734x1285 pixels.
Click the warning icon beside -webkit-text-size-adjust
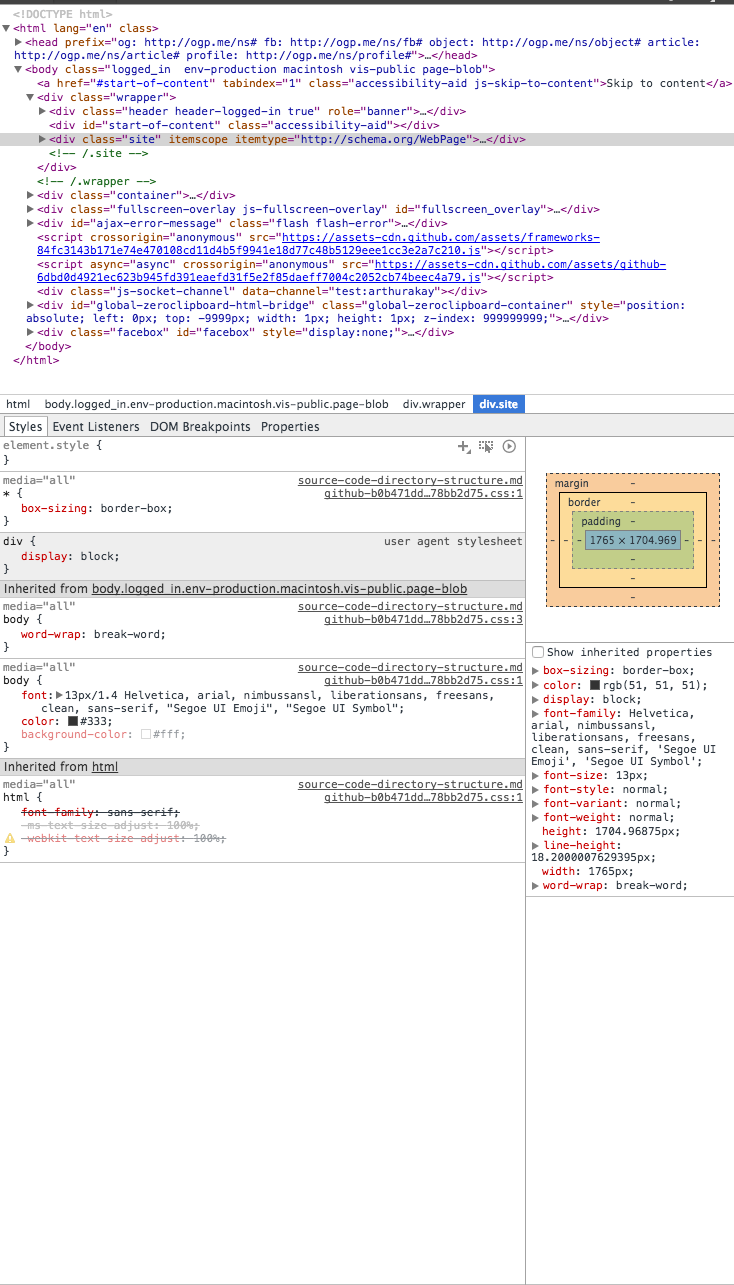(x=10, y=838)
